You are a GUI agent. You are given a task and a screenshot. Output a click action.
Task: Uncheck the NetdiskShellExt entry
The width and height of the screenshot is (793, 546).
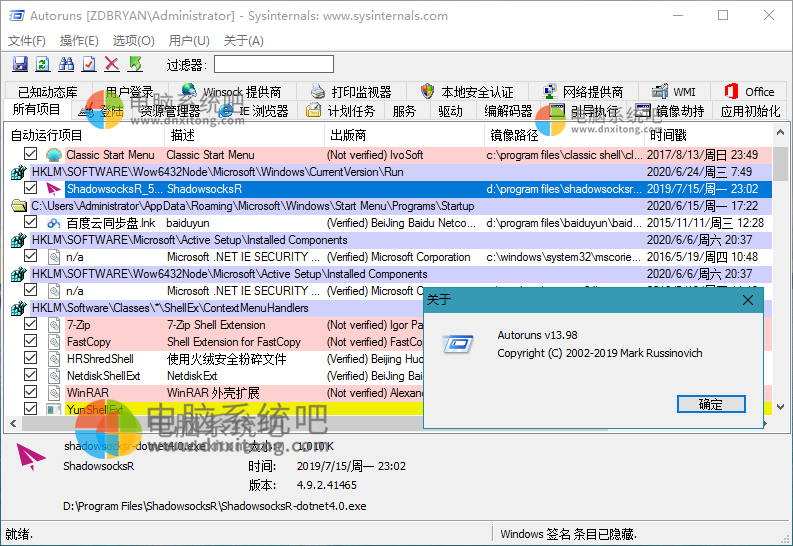click(30, 375)
